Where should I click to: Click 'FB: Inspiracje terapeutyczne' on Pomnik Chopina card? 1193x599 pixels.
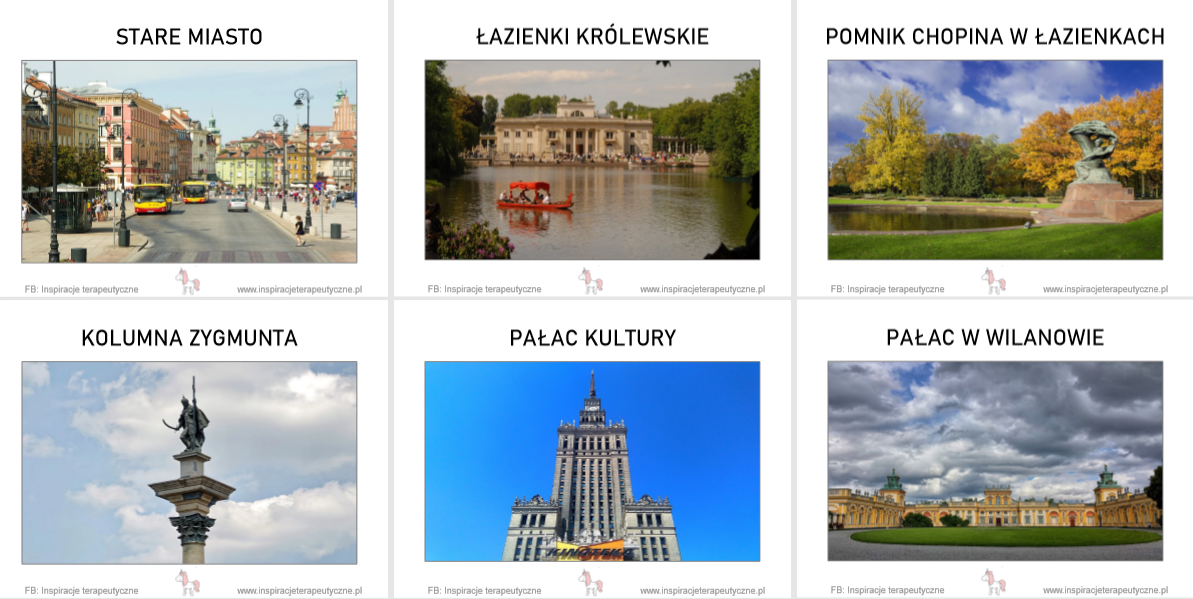[x=887, y=289]
